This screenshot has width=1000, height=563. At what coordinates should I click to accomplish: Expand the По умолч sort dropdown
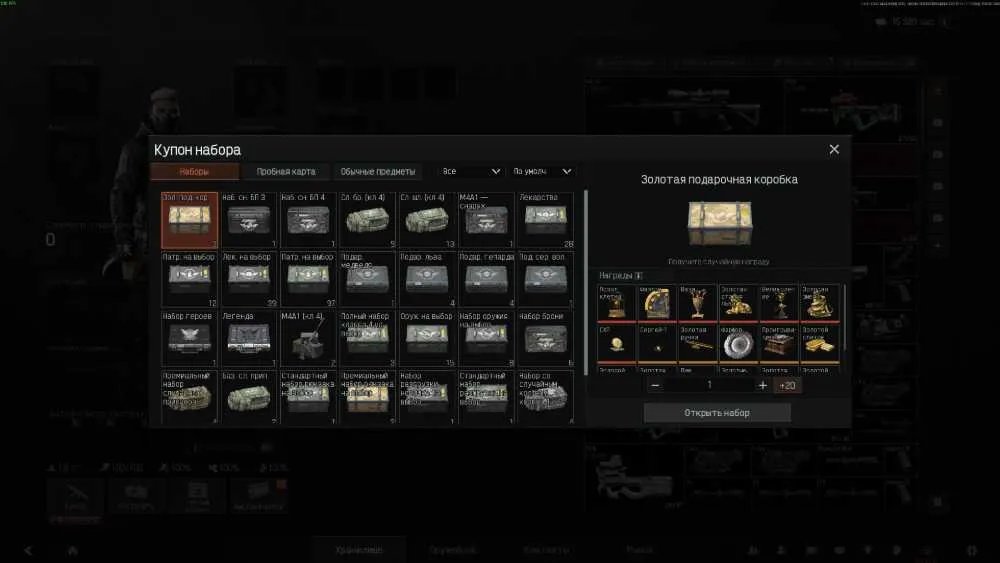(x=542, y=172)
